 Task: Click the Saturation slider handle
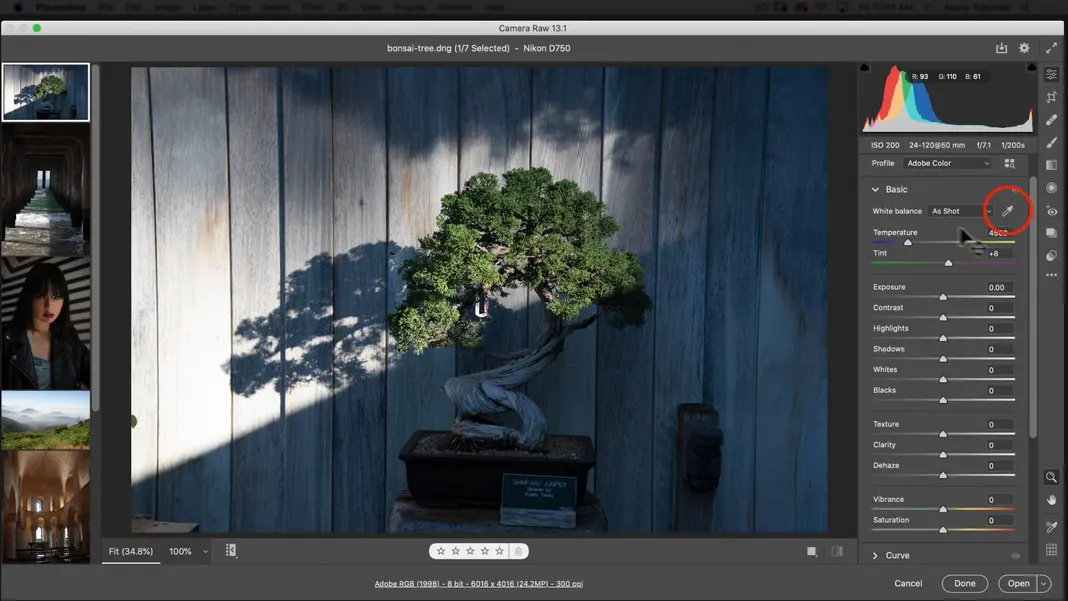(943, 529)
